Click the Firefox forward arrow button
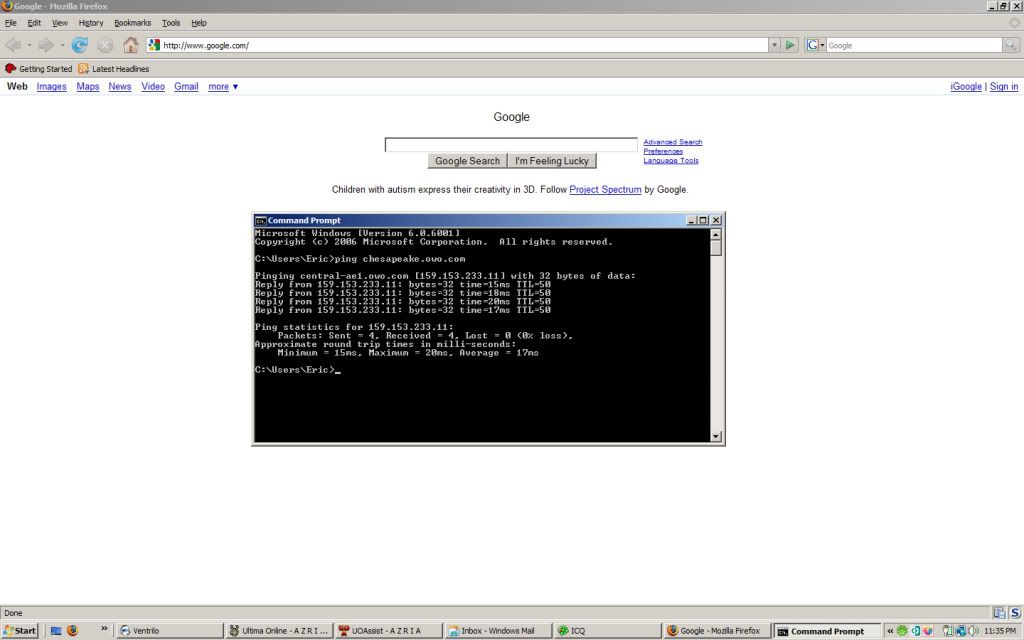Viewport: 1024px width, 640px height. pos(45,45)
